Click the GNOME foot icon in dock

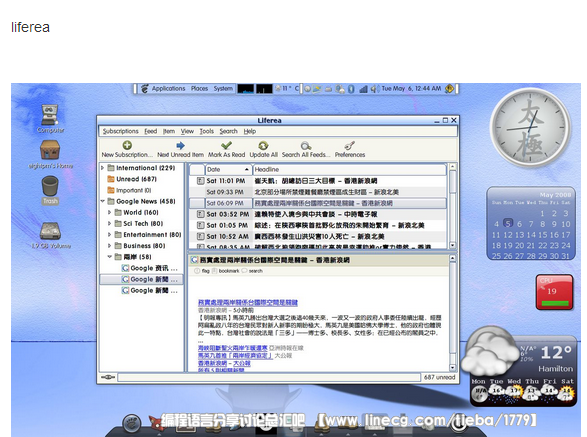(x=132, y=423)
